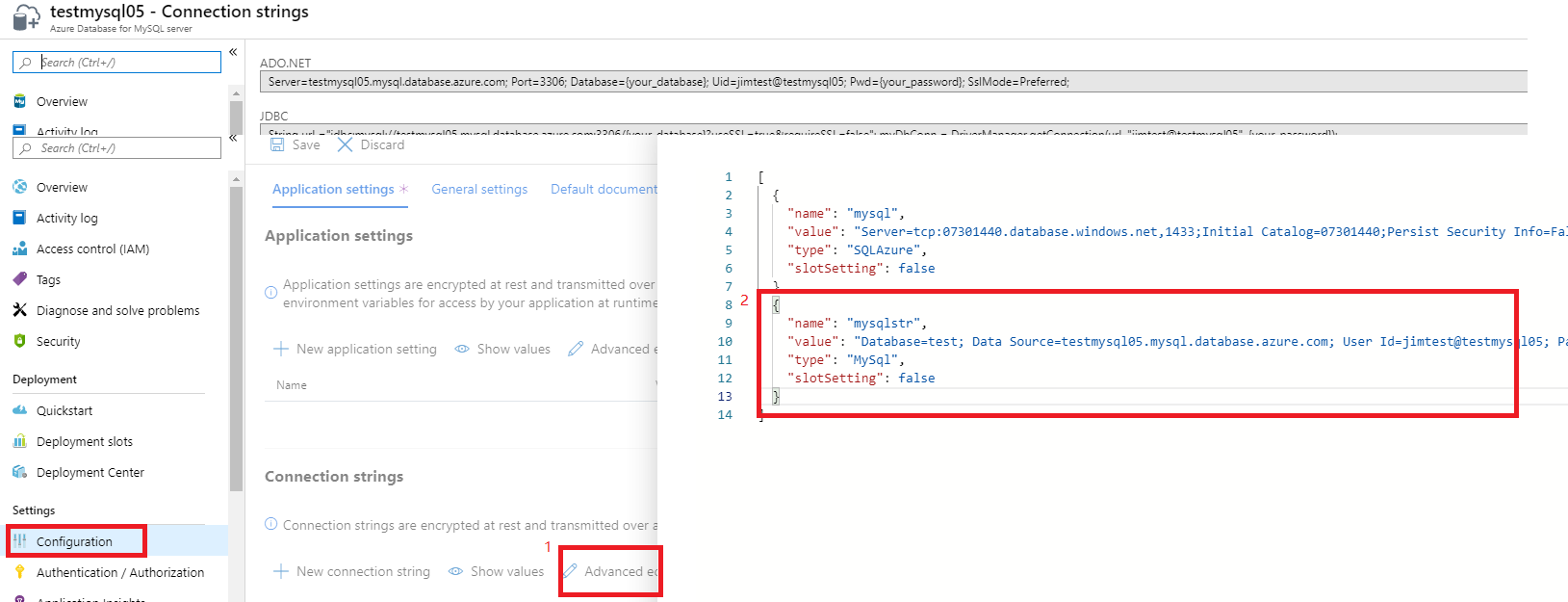Screen dimensions: 1568x602
Task: Click the JSON line '"name": "mysql",'
Action: (x=846, y=214)
